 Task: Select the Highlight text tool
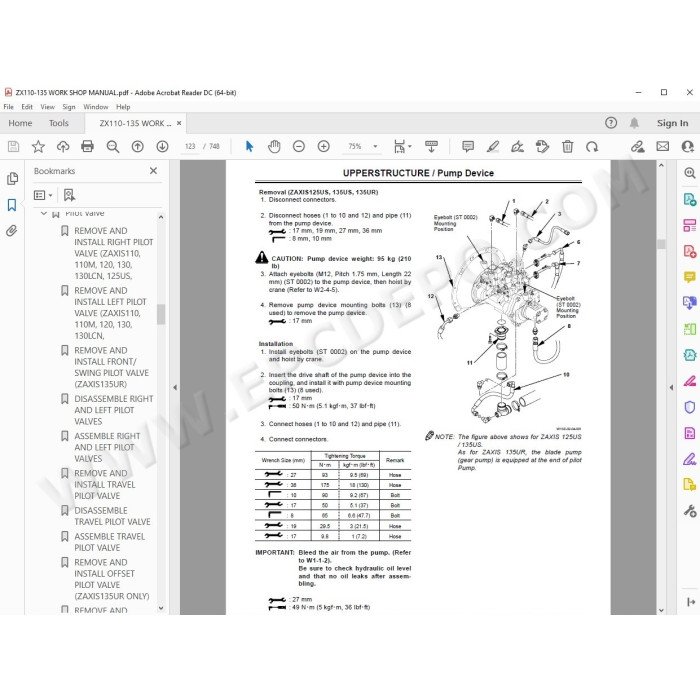tap(493, 146)
